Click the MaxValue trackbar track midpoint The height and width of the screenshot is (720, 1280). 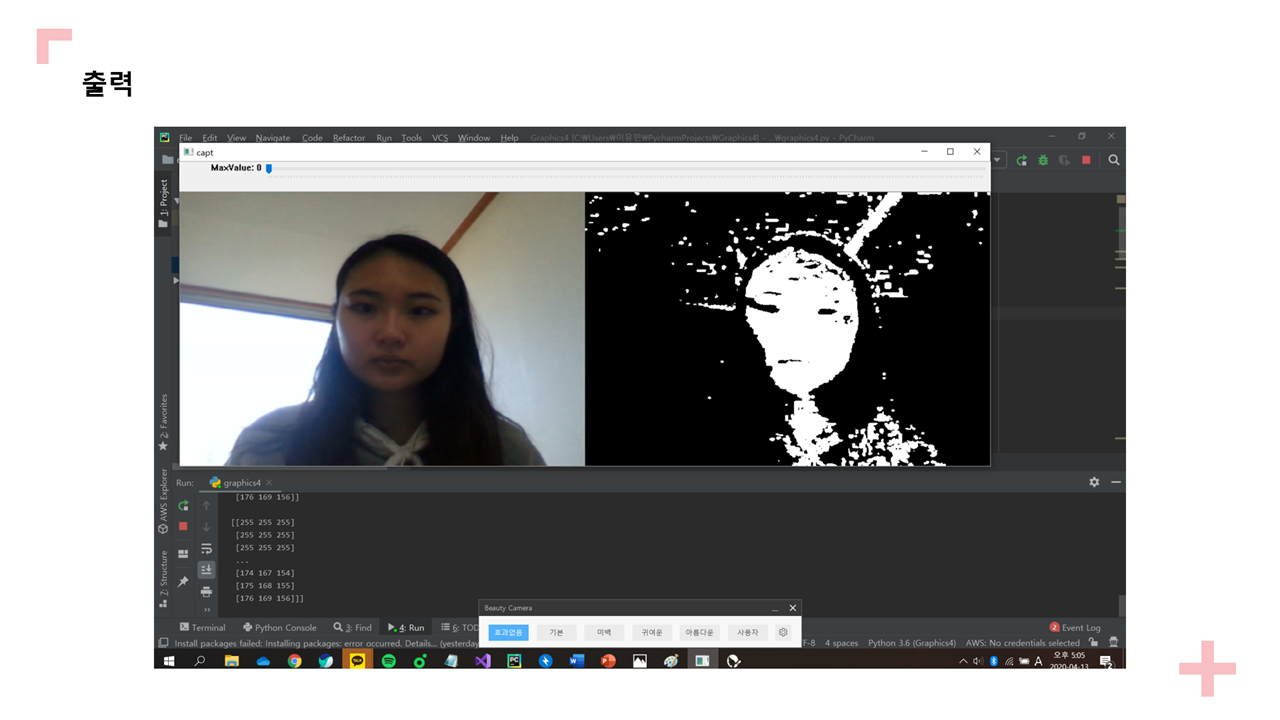tap(626, 171)
